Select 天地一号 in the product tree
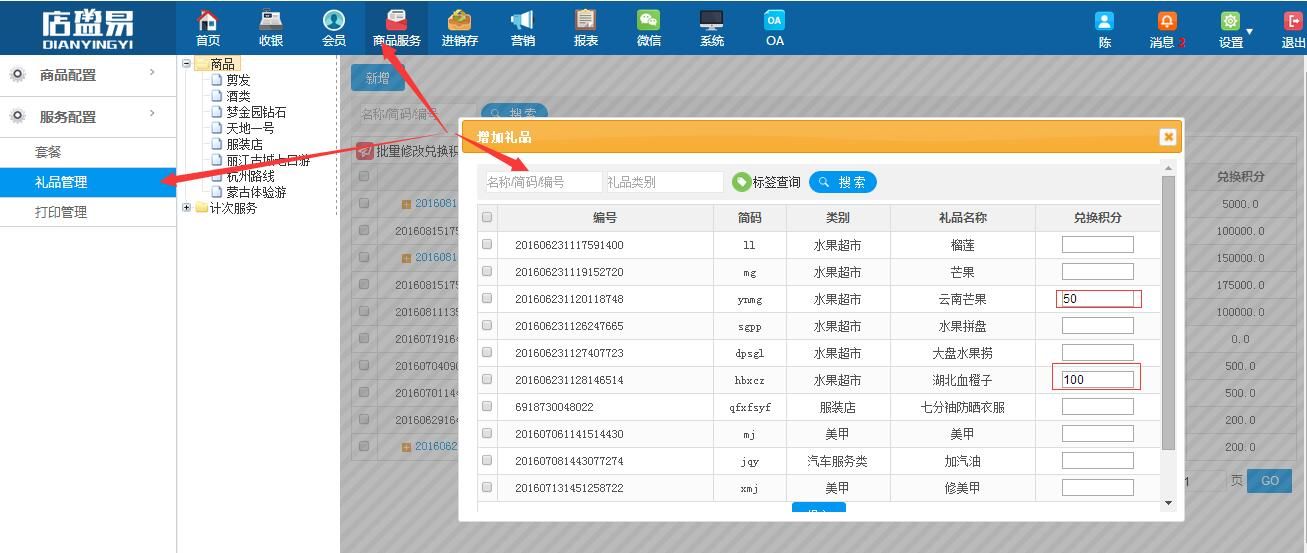The image size is (1307, 553). tap(250, 128)
